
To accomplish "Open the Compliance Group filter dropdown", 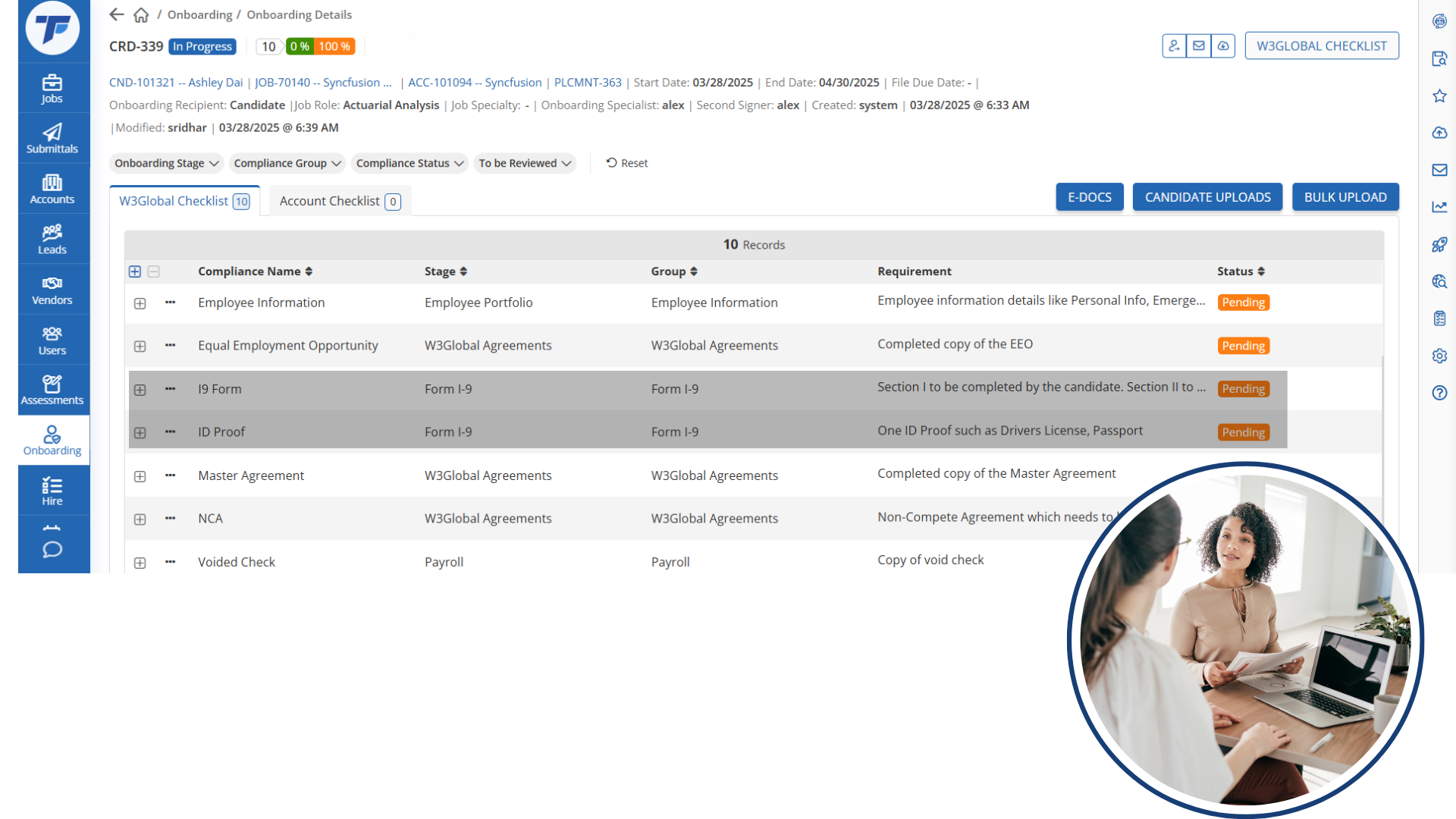I will click(x=287, y=163).
